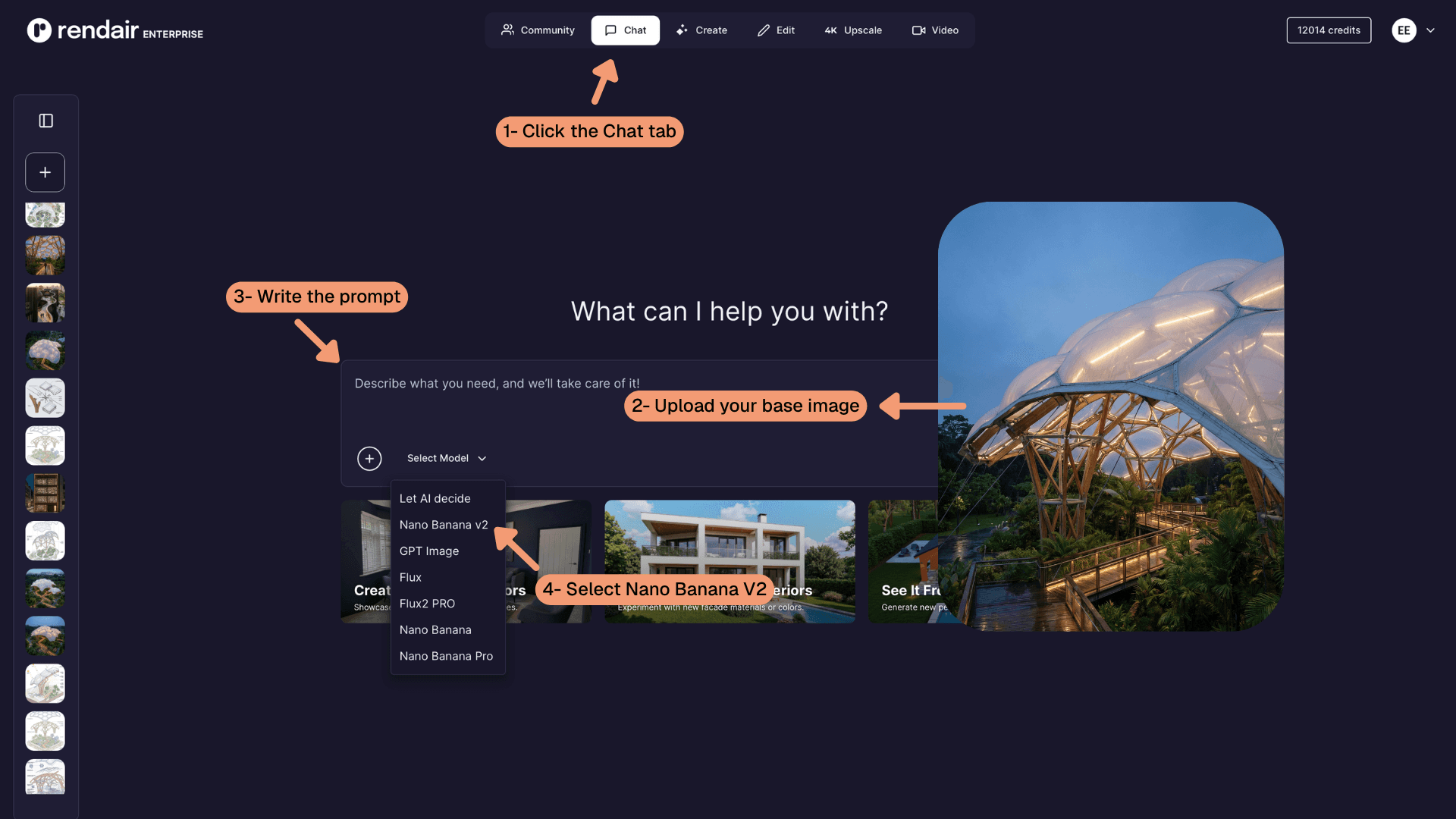Click the 12014 credits button
Screen dimensions: 1456x819
point(1329,30)
